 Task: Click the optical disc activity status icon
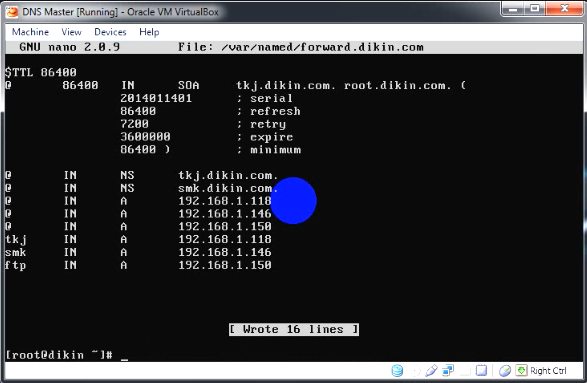(416, 371)
